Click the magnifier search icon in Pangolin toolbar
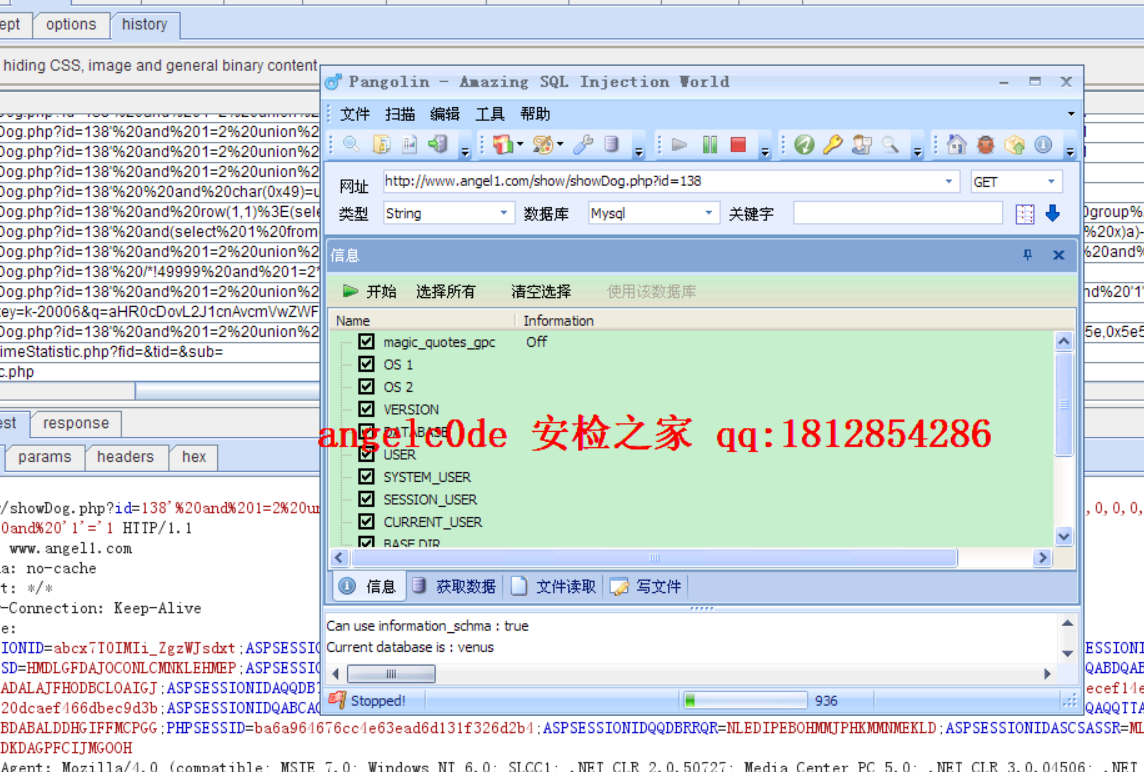Image resolution: width=1144 pixels, height=772 pixels. pos(351,144)
